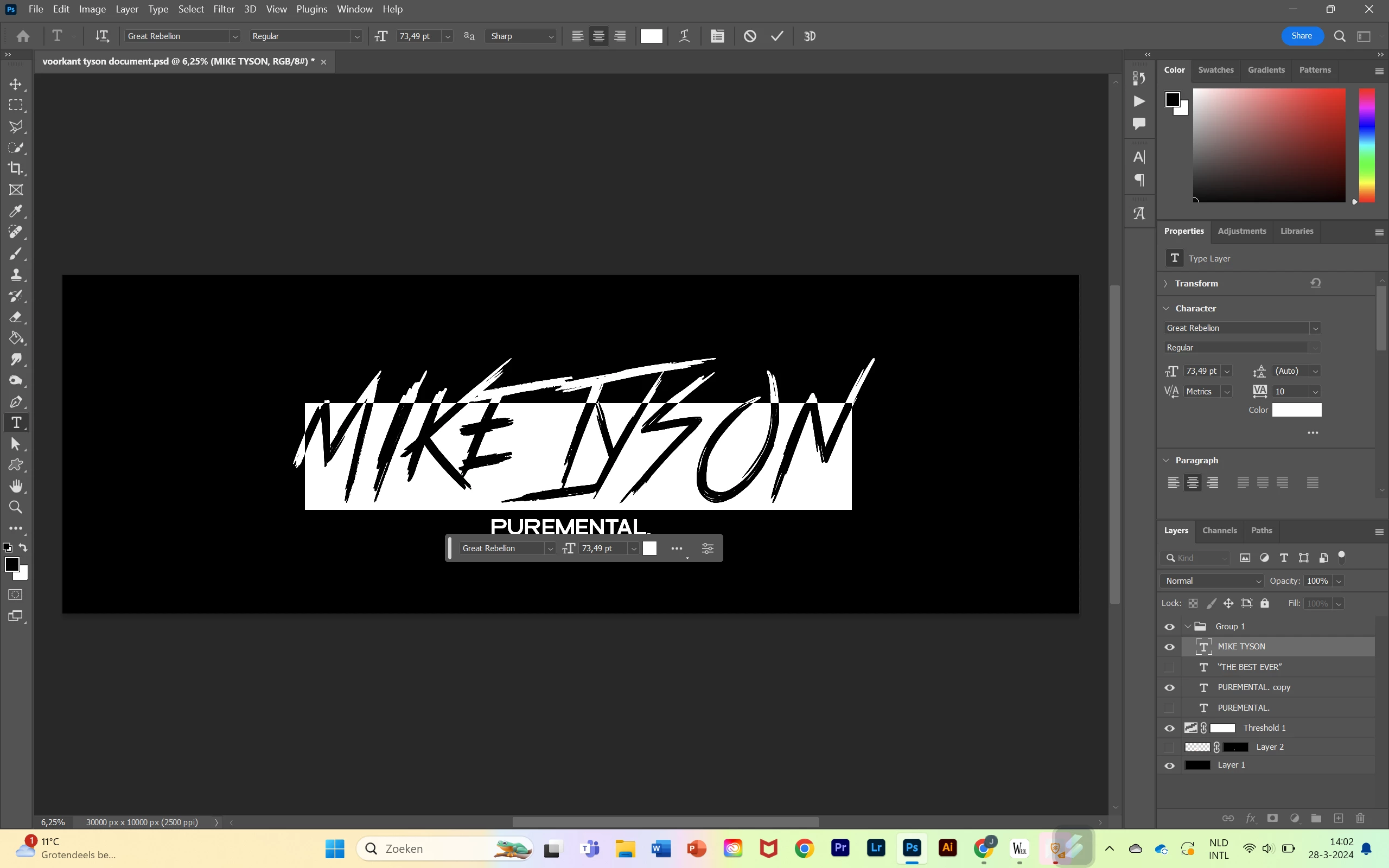The image size is (1389, 868).
Task: Select the Move tool
Action: point(16,85)
